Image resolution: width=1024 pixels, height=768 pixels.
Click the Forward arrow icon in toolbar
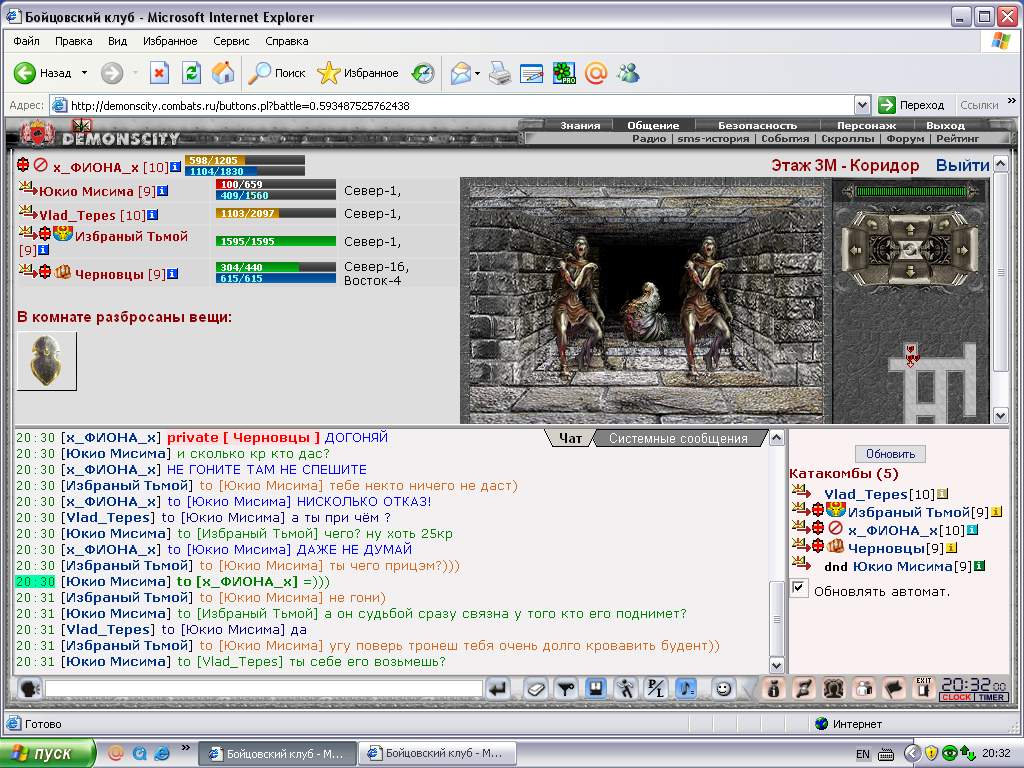tap(112, 72)
